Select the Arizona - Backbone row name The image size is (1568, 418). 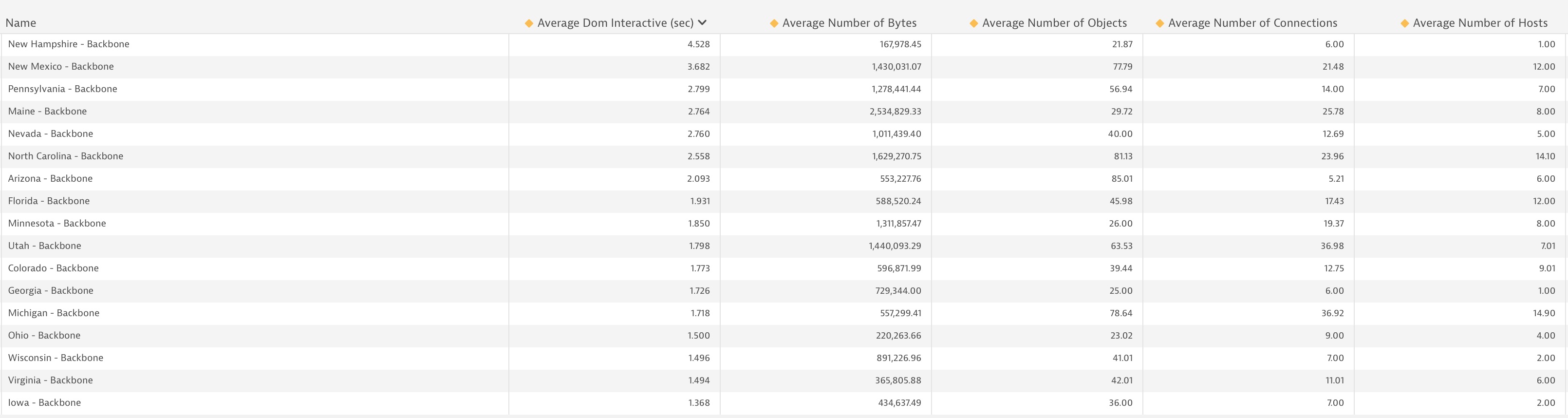pos(51,178)
